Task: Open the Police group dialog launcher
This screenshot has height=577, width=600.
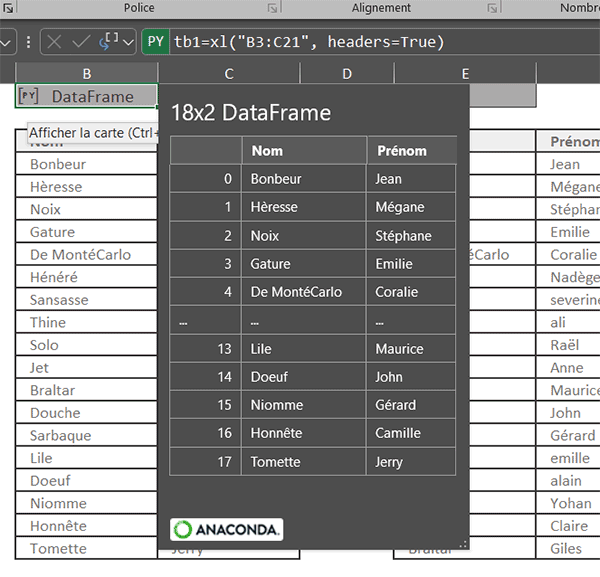Action: pos(272,8)
